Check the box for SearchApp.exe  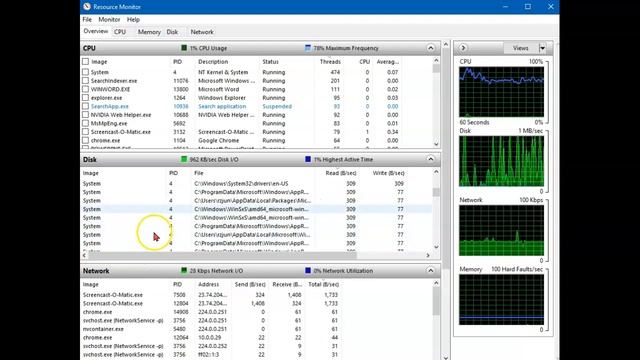(x=85, y=106)
